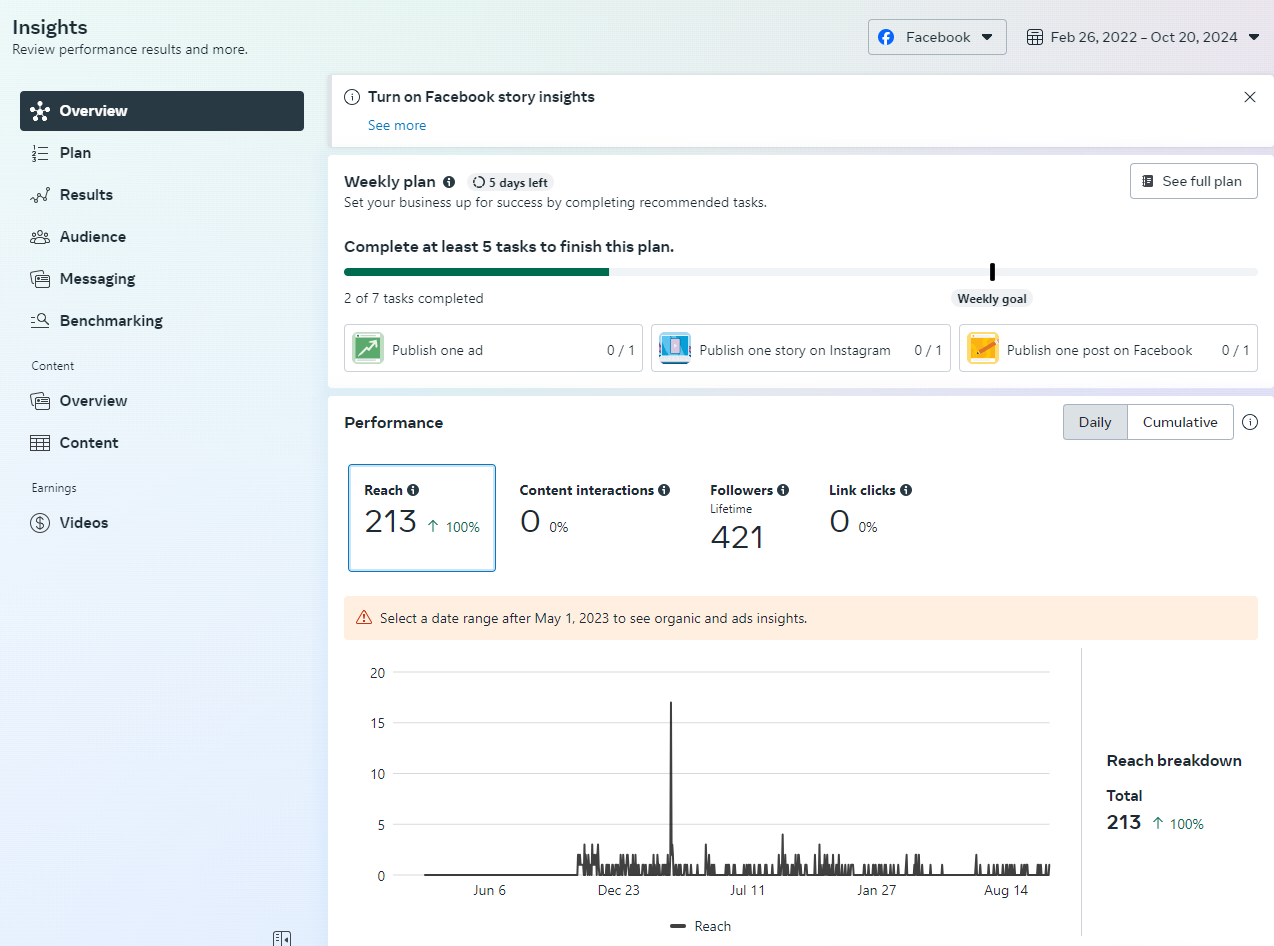Click the Publish one ad green chart icon

tap(368, 348)
